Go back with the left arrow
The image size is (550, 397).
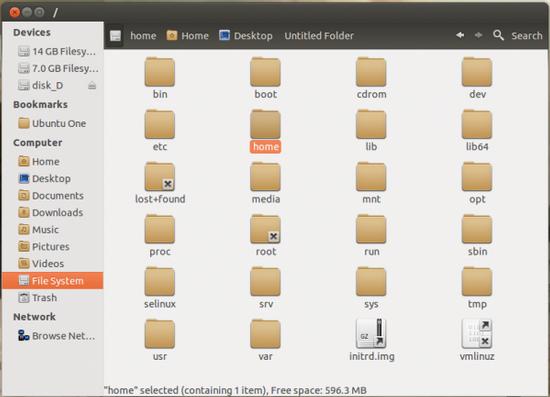point(460,35)
